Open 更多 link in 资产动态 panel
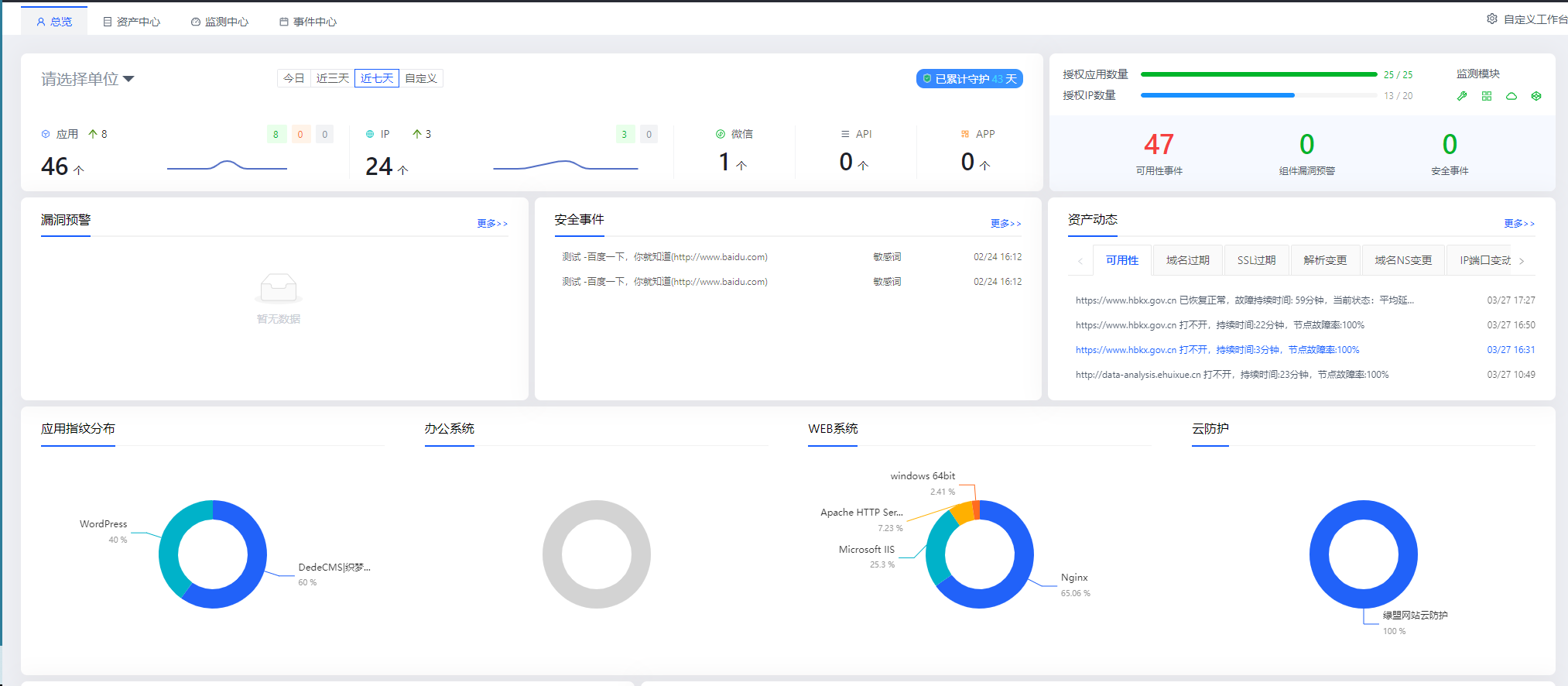This screenshot has width=1568, height=686. pyautogui.click(x=1519, y=224)
